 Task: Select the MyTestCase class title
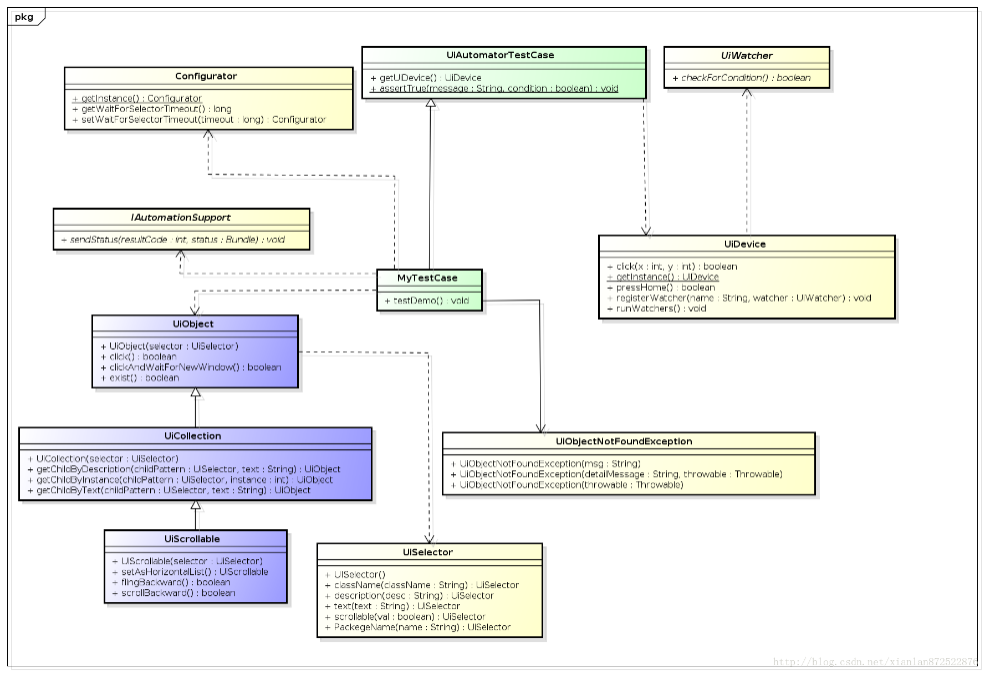tap(427, 278)
